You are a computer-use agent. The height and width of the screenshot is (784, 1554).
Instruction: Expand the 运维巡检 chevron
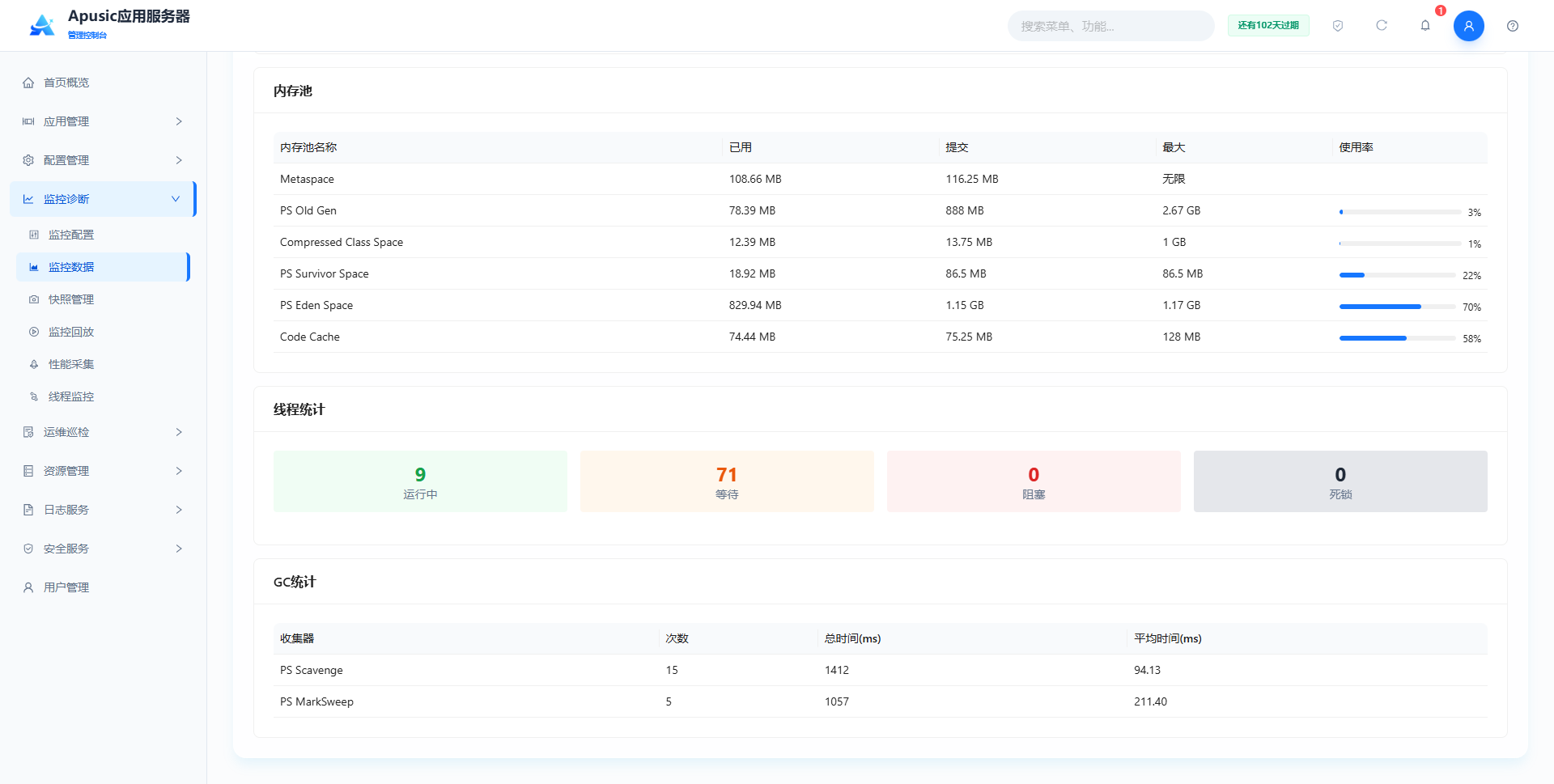click(179, 432)
